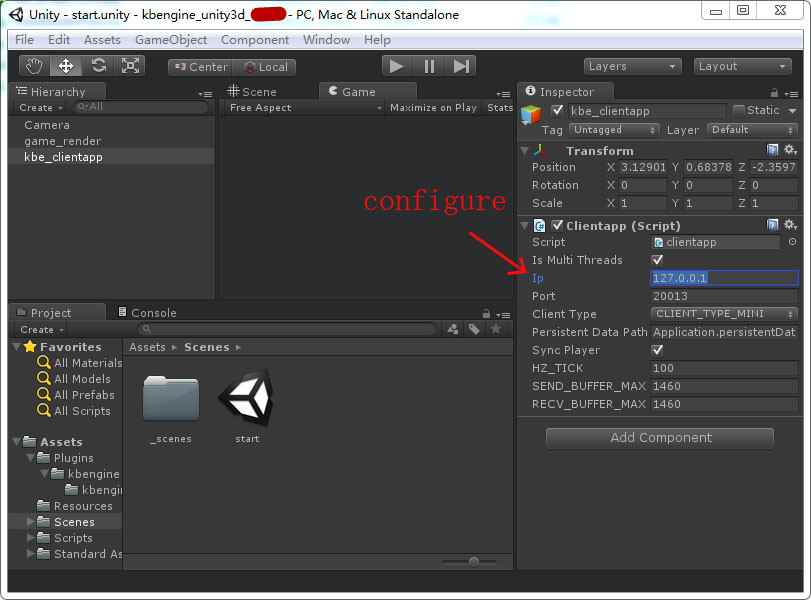Open the Component menu
Image resolution: width=811 pixels, height=600 pixels.
(255, 40)
